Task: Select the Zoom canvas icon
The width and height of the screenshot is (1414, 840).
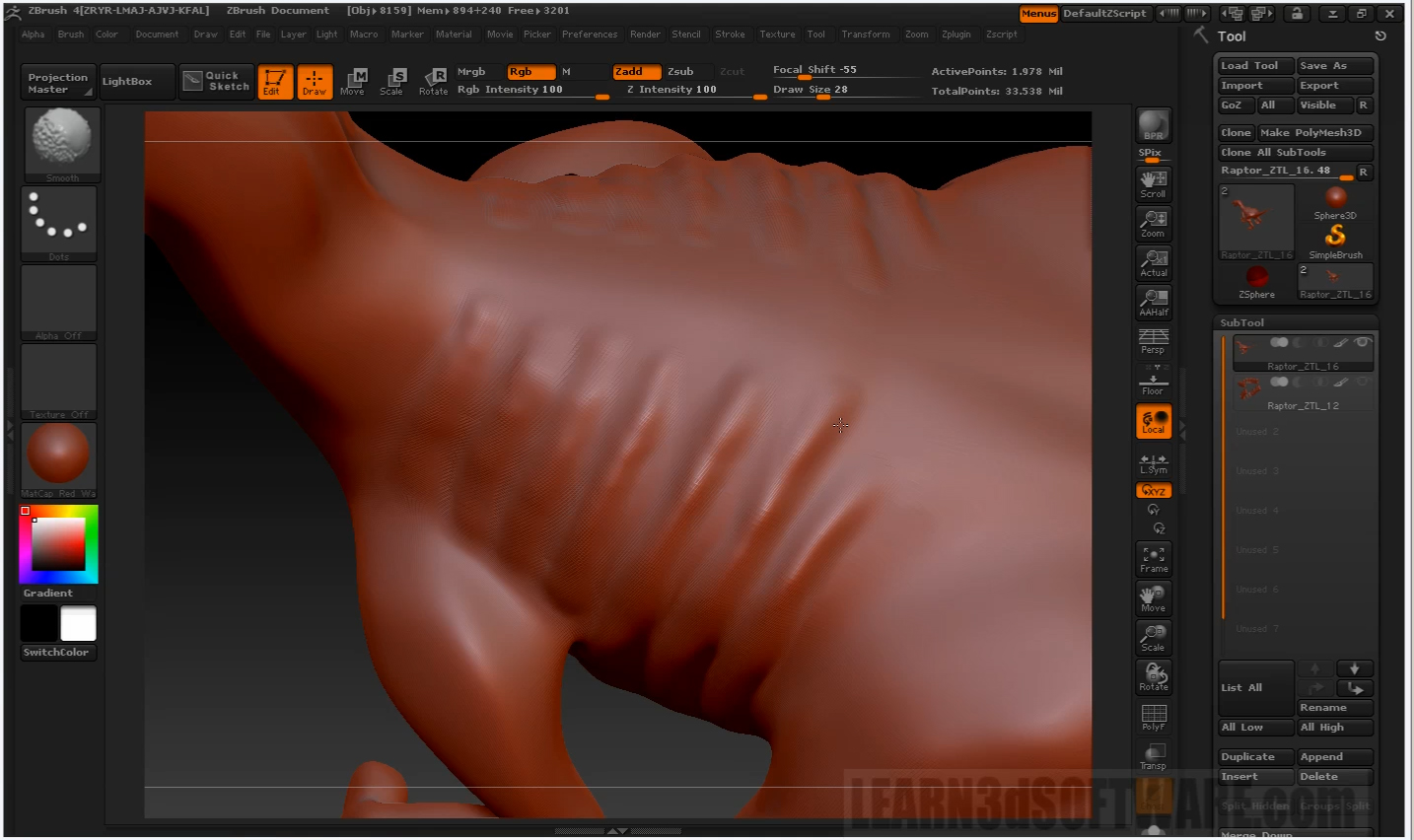Action: (1153, 223)
